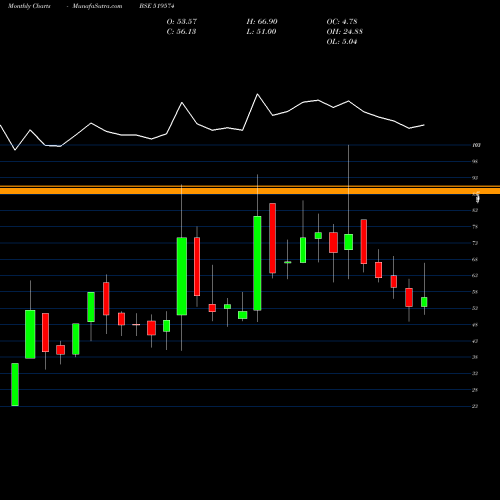Viewport: 500px width, 500px height.
Task: Click the 73 price axis label
Action: [x=475, y=243]
